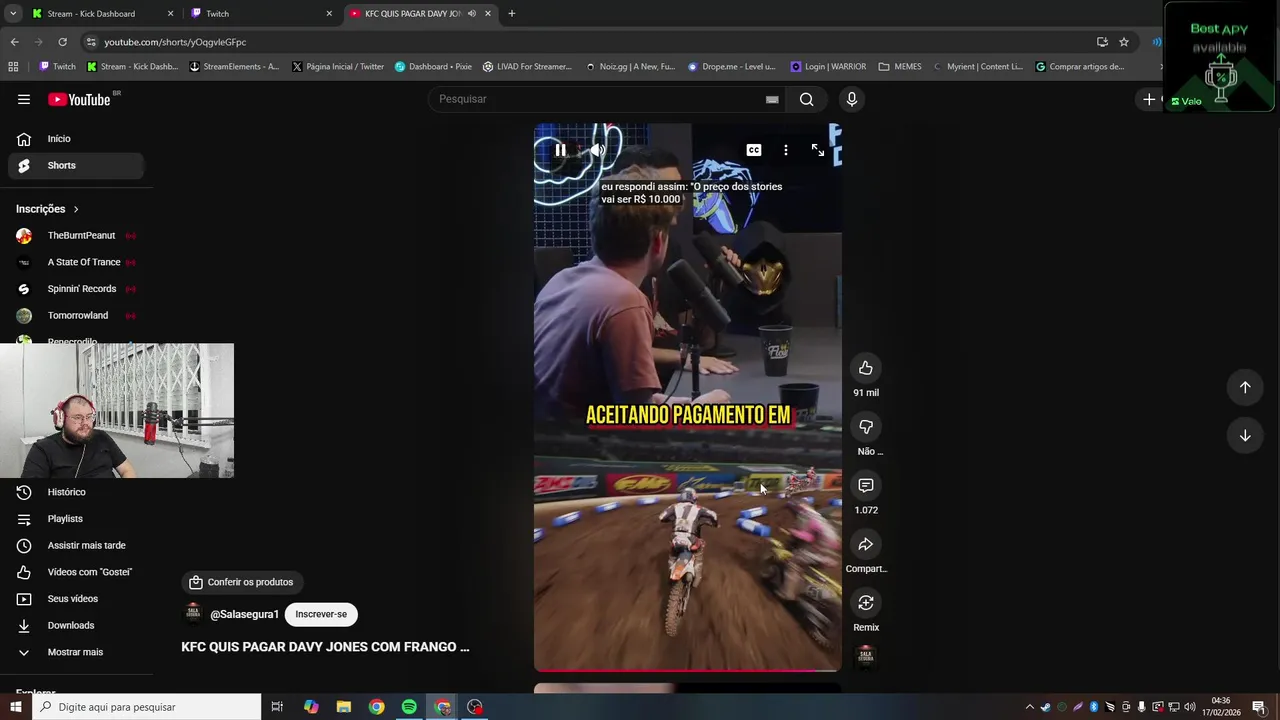
Task: View site information icon in address bar
Action: click(91, 42)
